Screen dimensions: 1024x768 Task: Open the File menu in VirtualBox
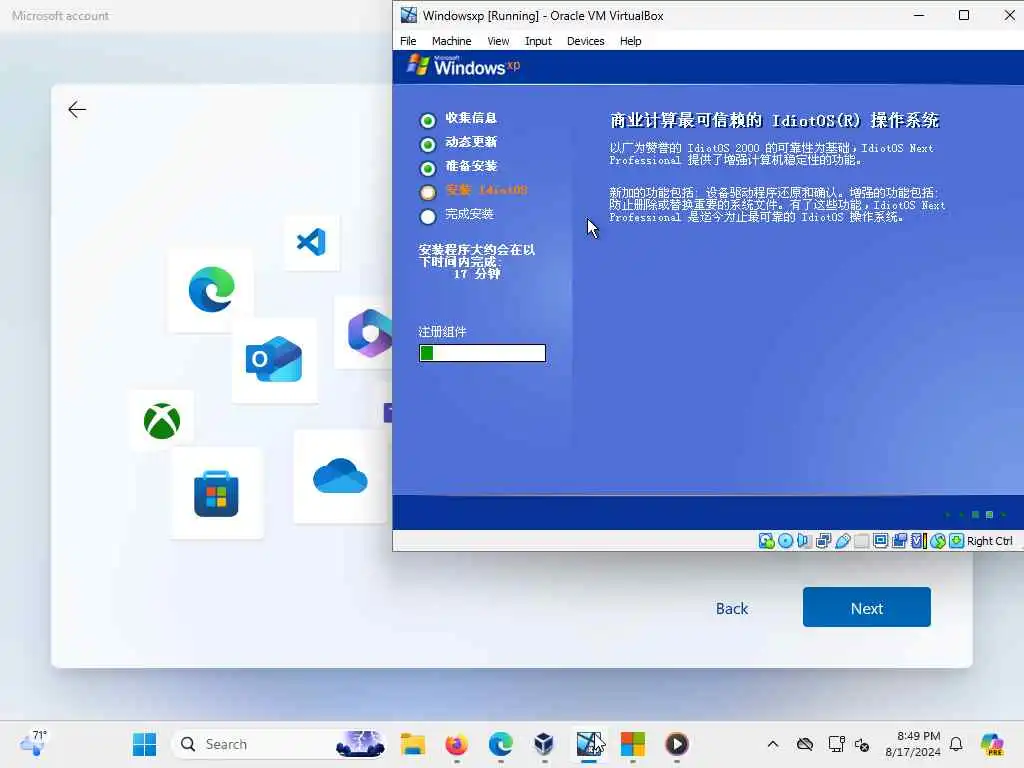click(408, 40)
